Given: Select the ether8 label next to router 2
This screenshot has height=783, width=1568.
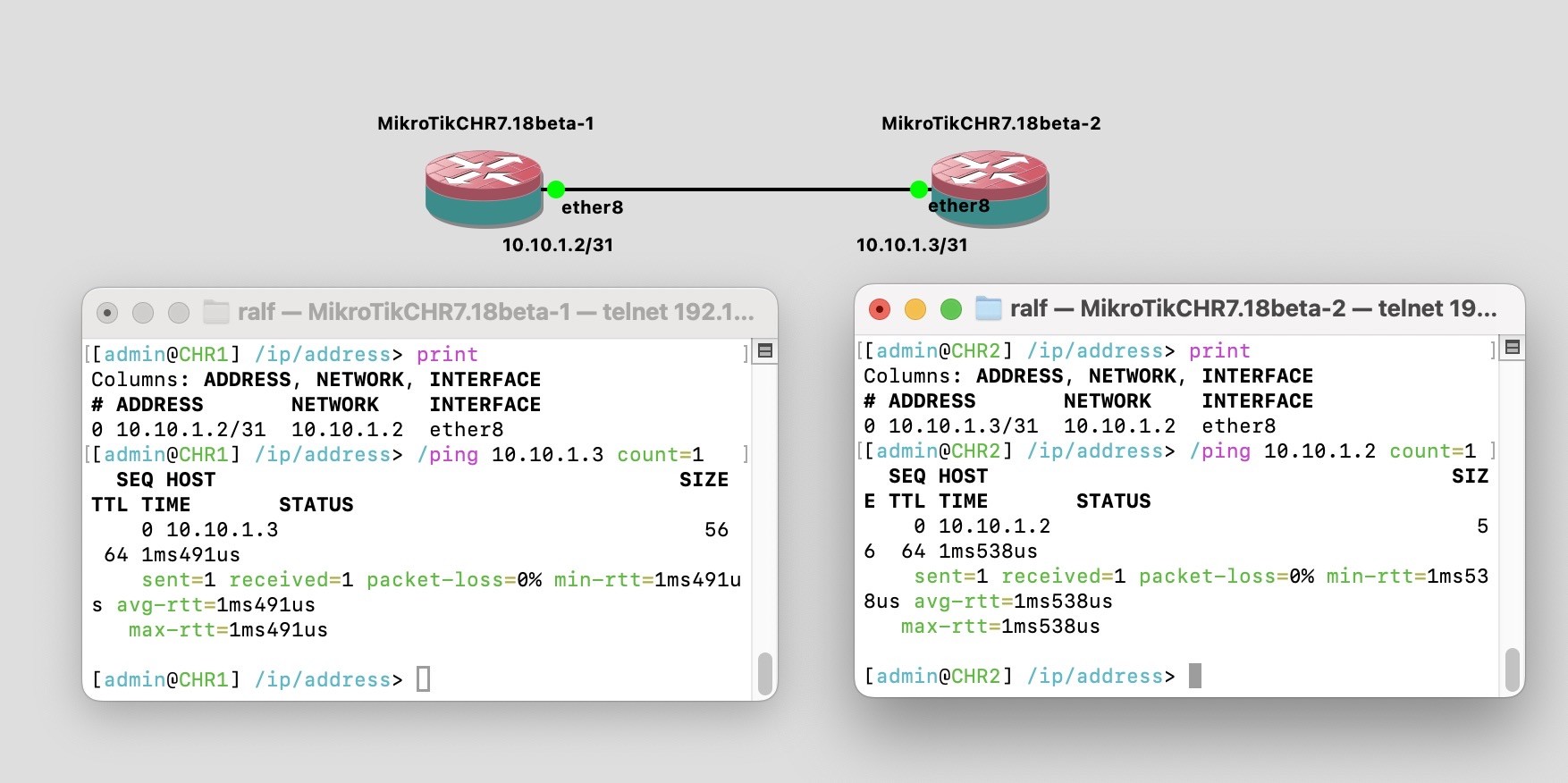Looking at the screenshot, I should 958,206.
